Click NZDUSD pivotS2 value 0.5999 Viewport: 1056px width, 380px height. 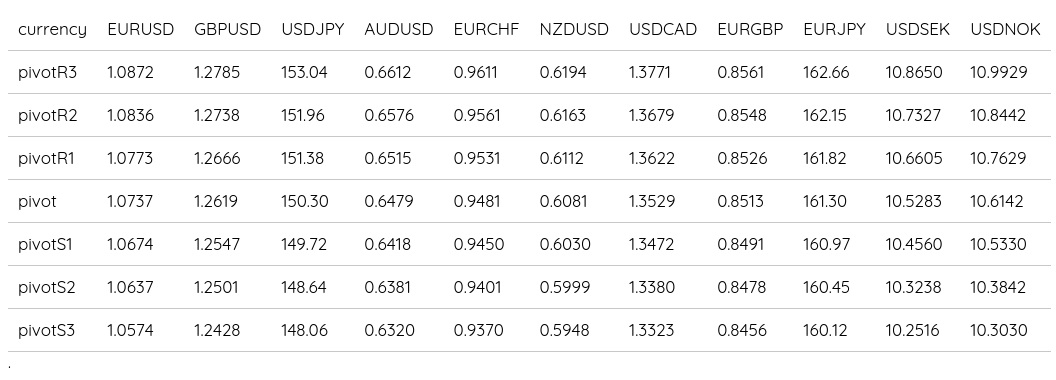565,288
